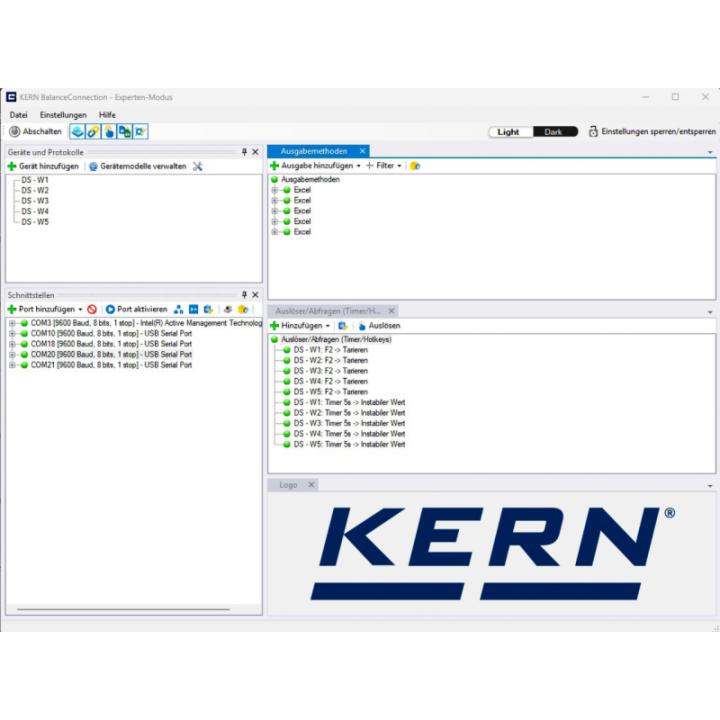Toggle status dot of DS - W5 Timer trigger
Screen dimensions: 720x720
287,444
